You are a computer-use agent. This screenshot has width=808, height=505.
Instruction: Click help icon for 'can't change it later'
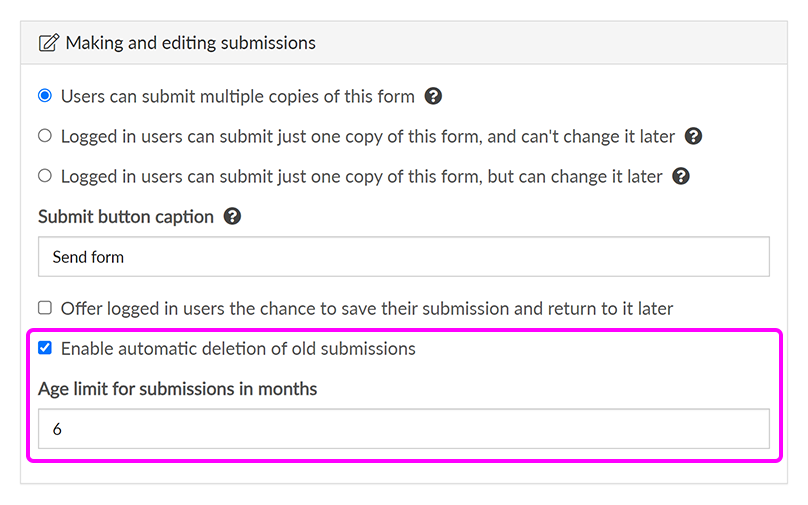pos(693,136)
